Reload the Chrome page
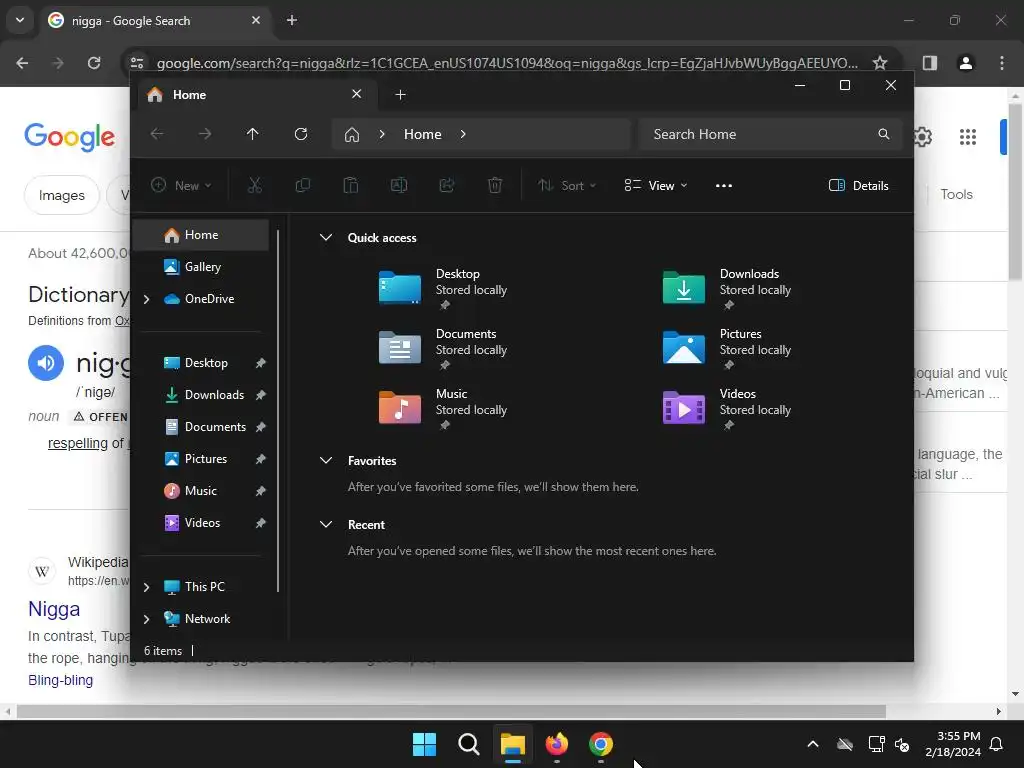1024x768 pixels. tap(94, 63)
